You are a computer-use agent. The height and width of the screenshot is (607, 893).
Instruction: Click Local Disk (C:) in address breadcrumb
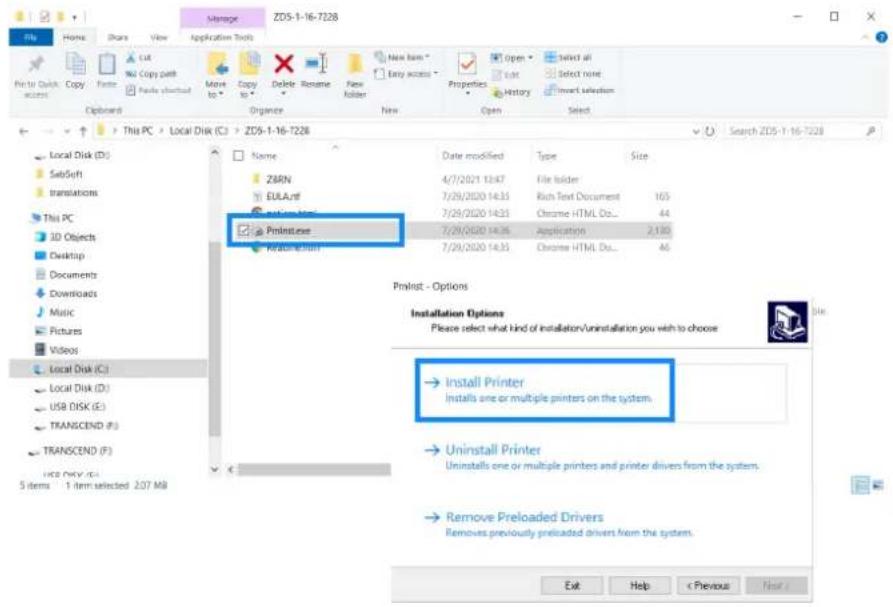pyautogui.click(x=198, y=130)
